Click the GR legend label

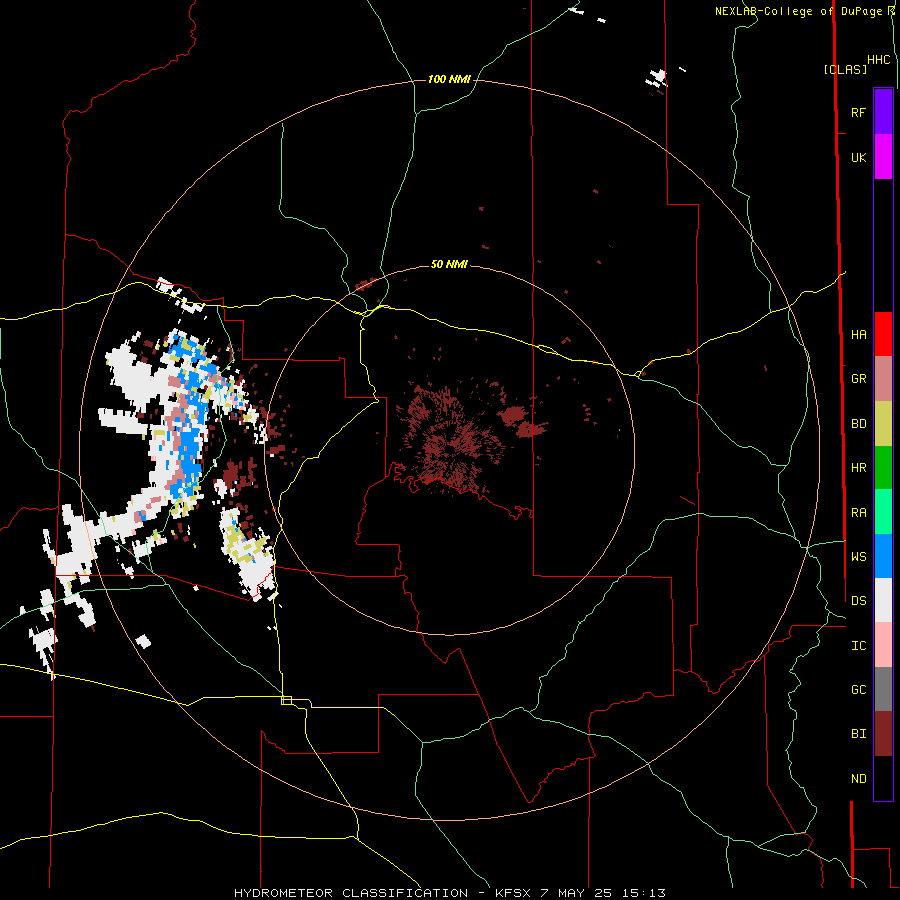coord(858,379)
